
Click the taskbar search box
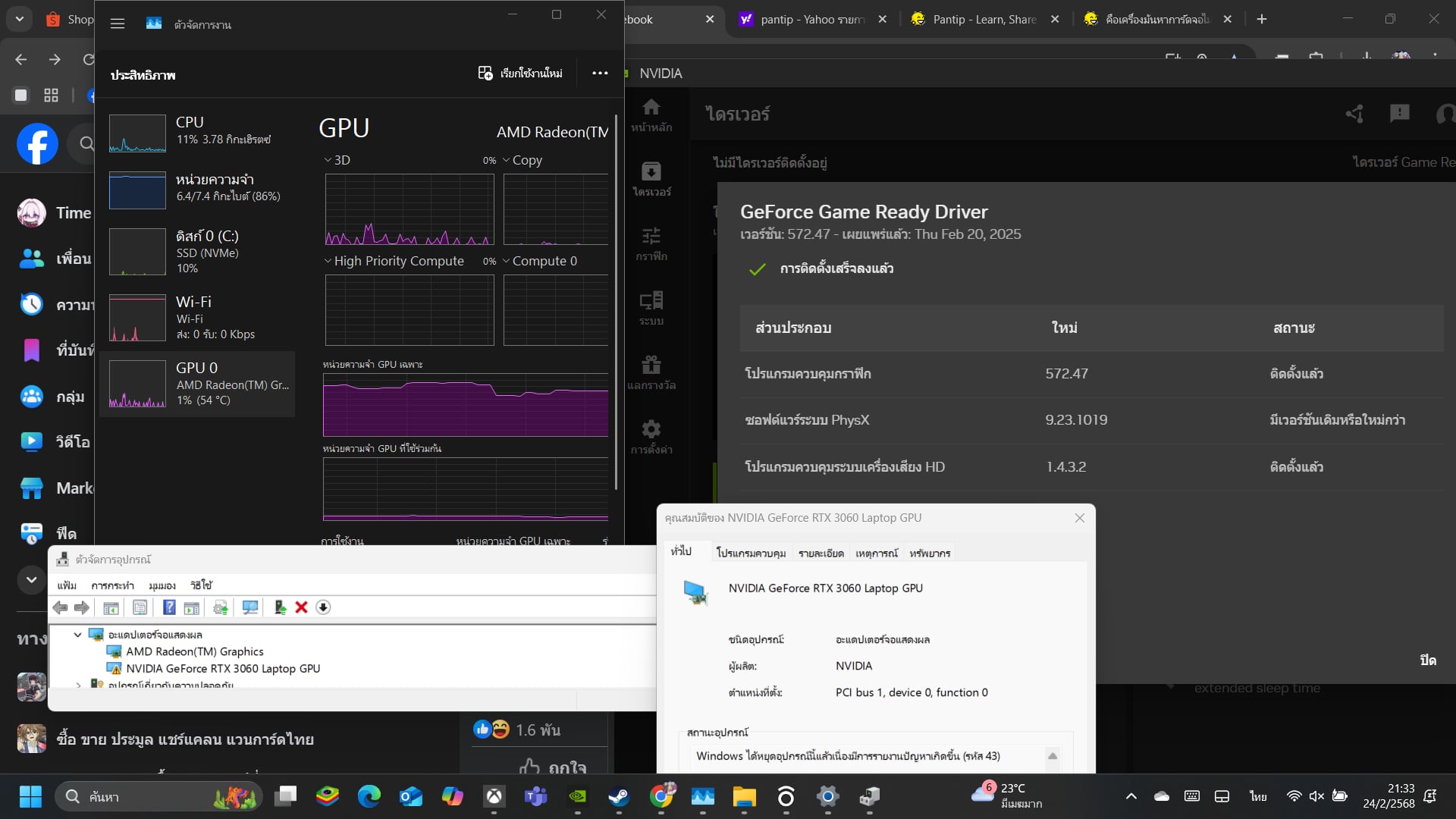tap(159, 796)
